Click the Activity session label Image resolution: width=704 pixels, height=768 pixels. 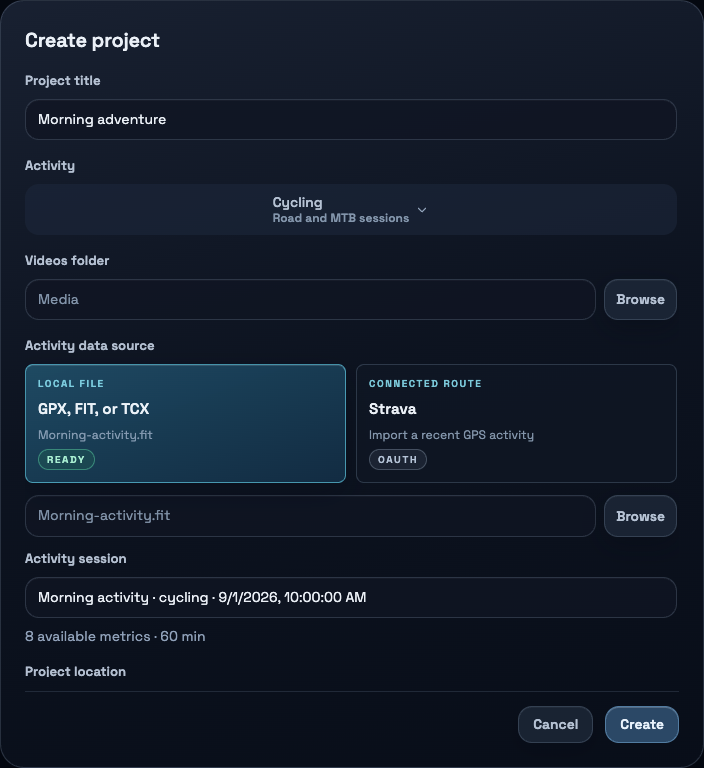(x=75, y=559)
